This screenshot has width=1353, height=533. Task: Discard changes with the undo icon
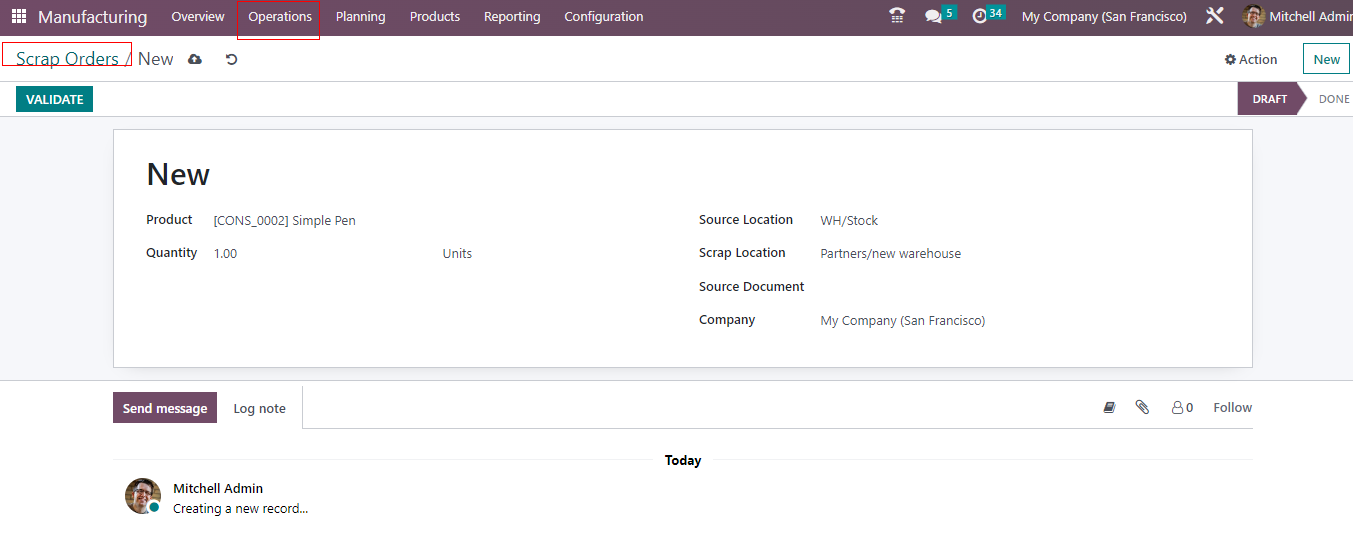[x=231, y=60]
